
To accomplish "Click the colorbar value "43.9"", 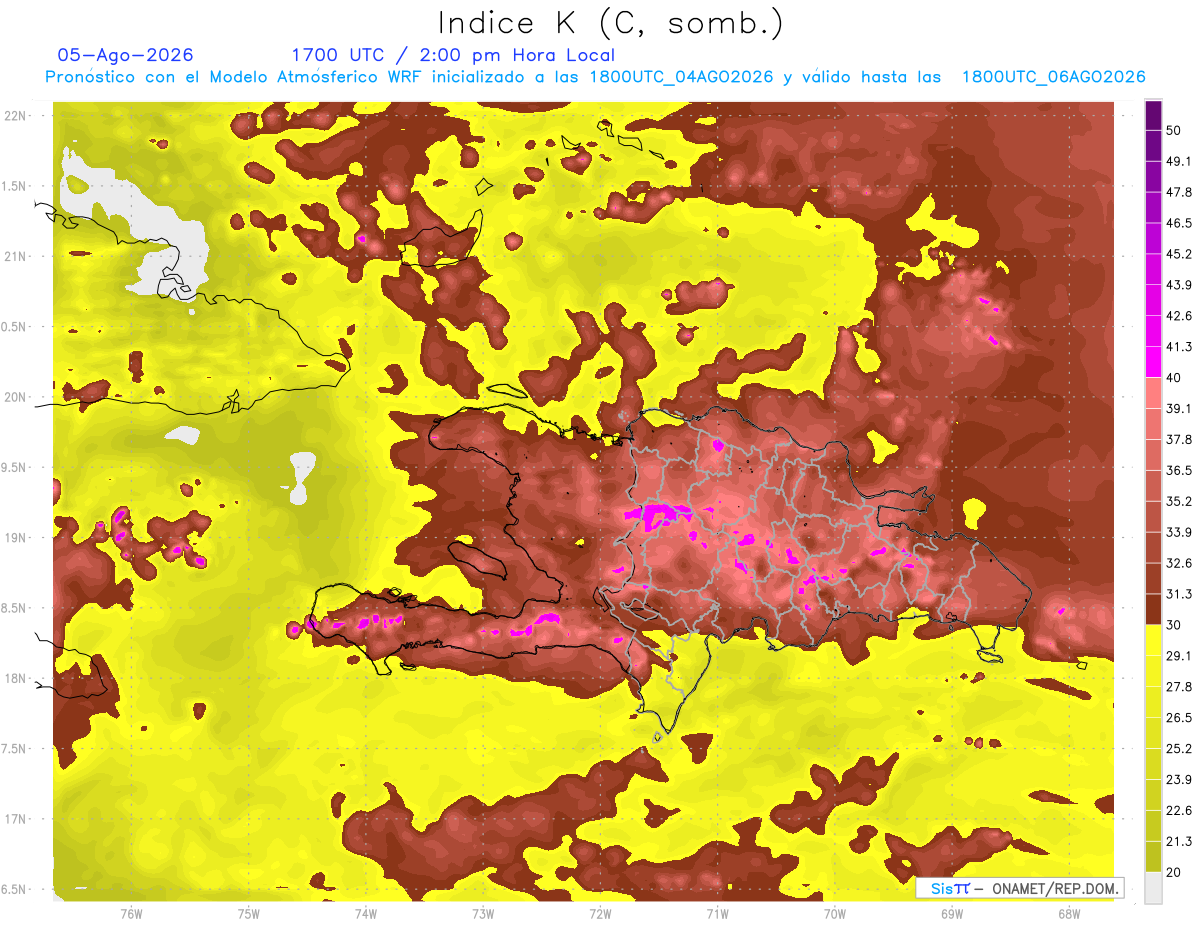I will coord(1178,284).
